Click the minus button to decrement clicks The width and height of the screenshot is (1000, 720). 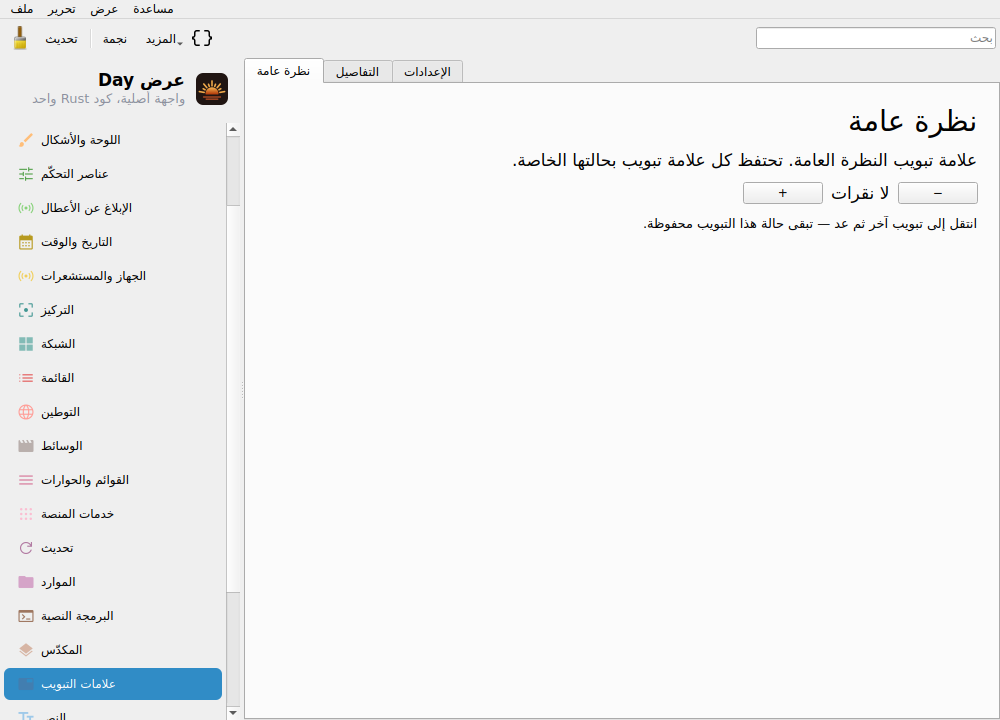pos(938,193)
